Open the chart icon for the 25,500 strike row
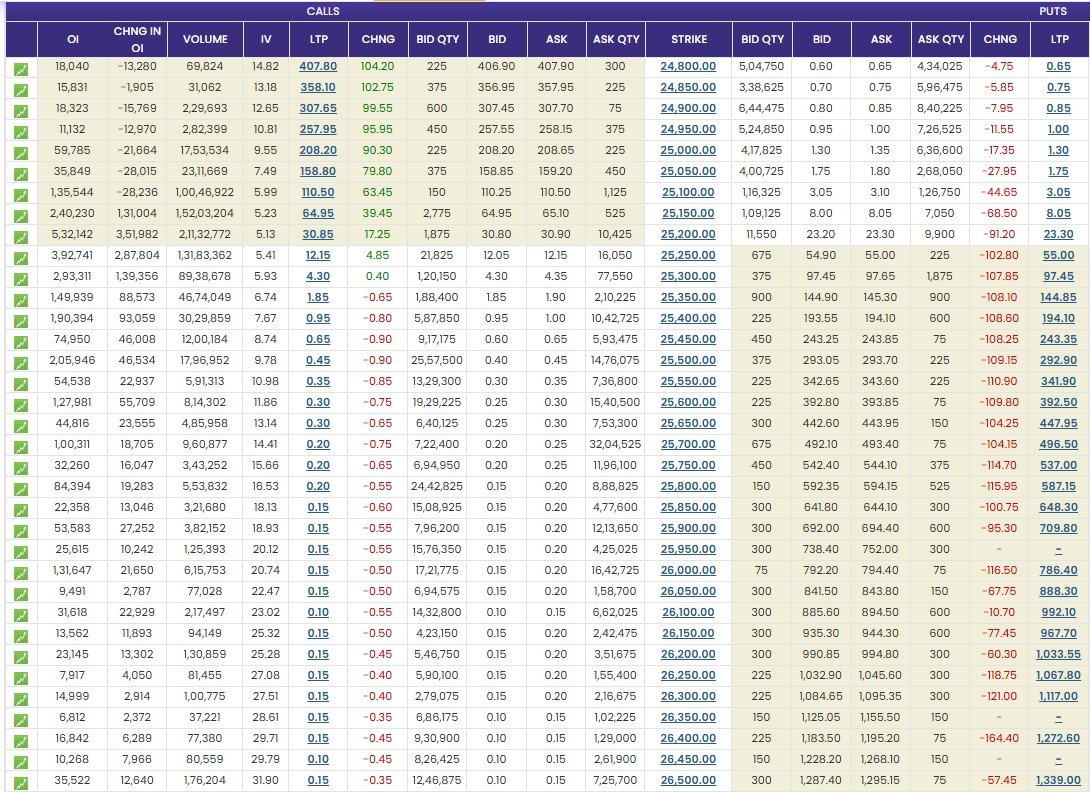1090x792 pixels. [22, 360]
